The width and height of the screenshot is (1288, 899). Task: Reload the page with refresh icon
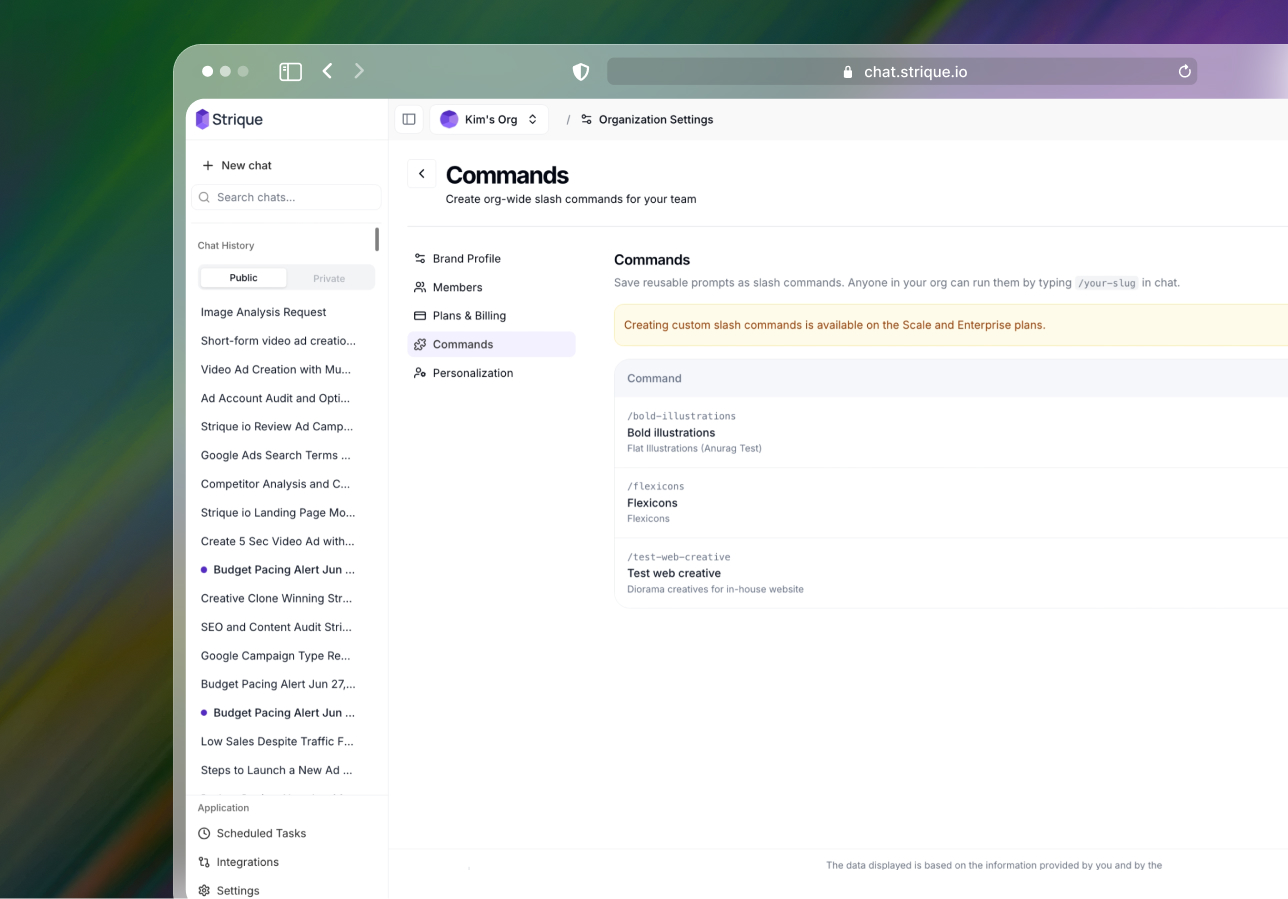[1185, 71]
